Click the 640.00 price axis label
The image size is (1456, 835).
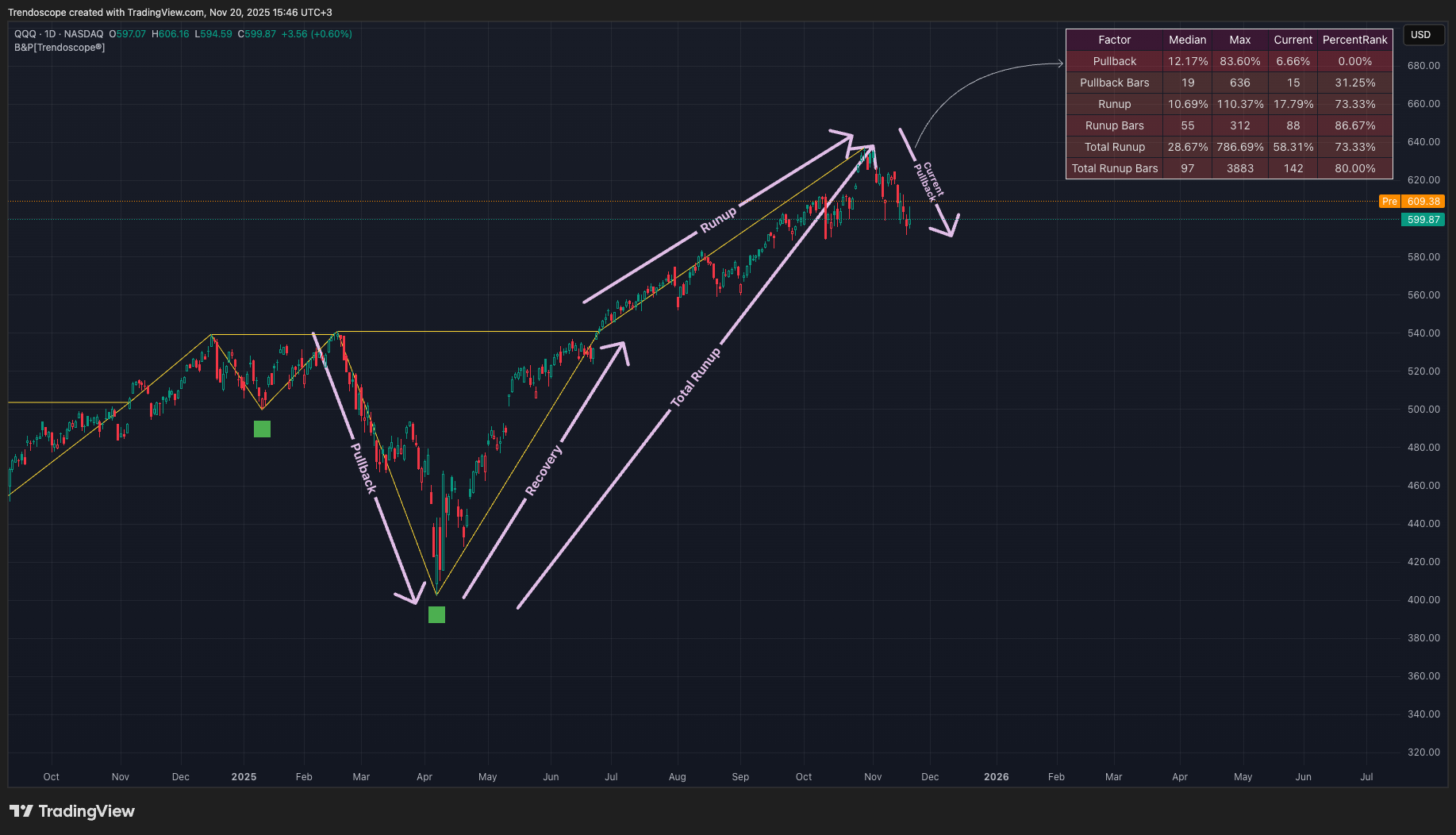pyautogui.click(x=1423, y=142)
